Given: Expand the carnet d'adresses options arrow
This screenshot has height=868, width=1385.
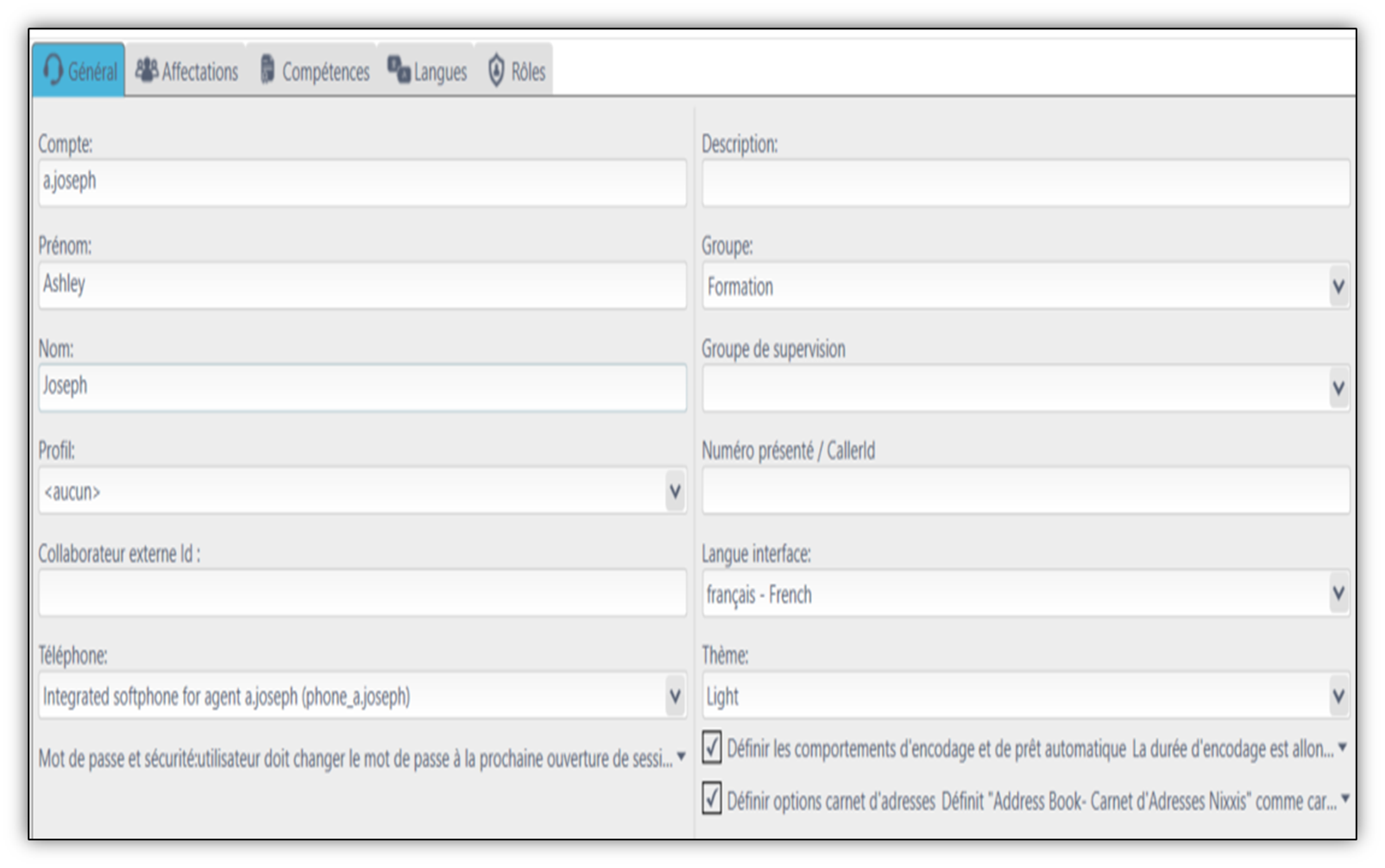Looking at the screenshot, I should (x=1344, y=799).
